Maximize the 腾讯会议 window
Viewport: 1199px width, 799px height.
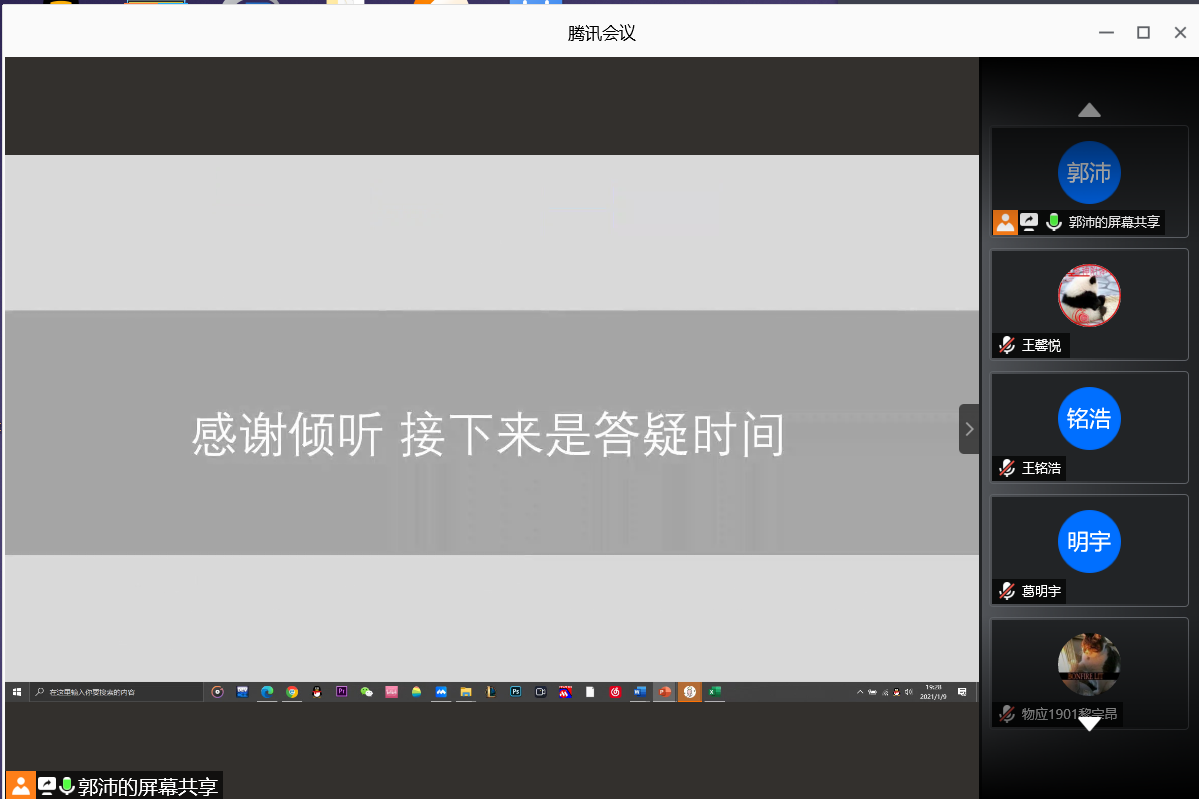(x=1143, y=33)
